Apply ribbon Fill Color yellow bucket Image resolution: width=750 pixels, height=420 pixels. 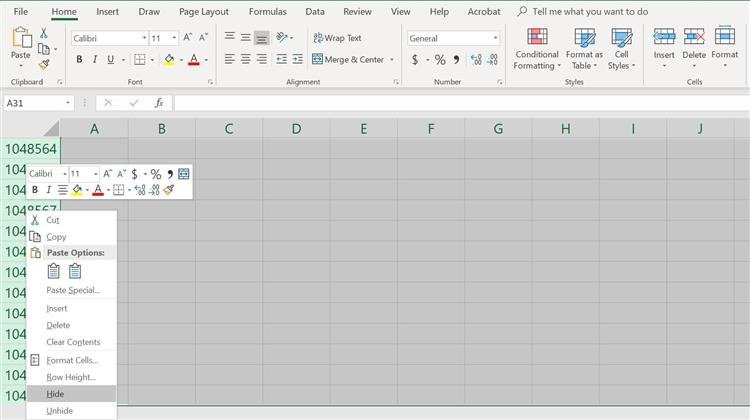coord(169,59)
